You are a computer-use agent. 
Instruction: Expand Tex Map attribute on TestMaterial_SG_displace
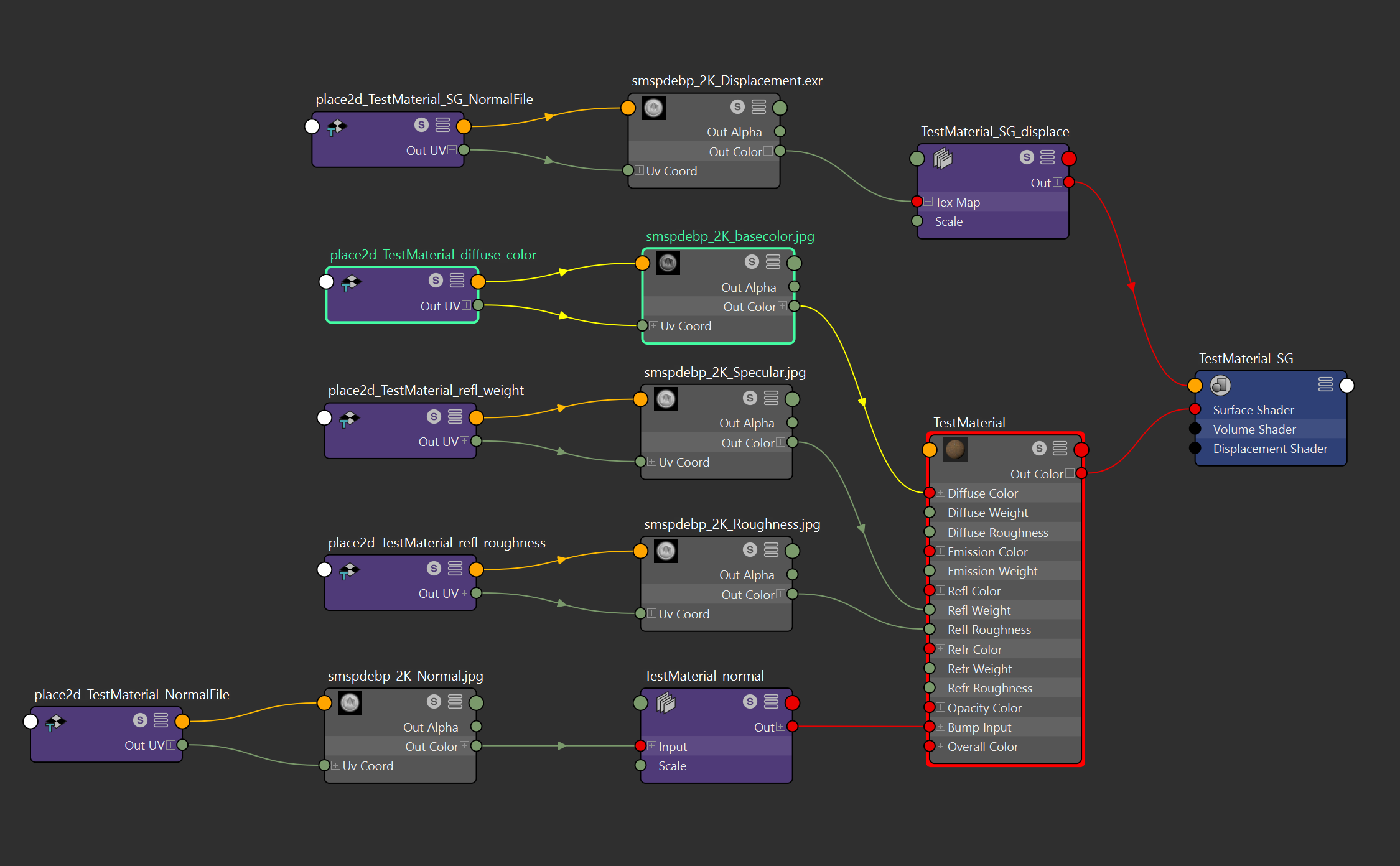[928, 202]
